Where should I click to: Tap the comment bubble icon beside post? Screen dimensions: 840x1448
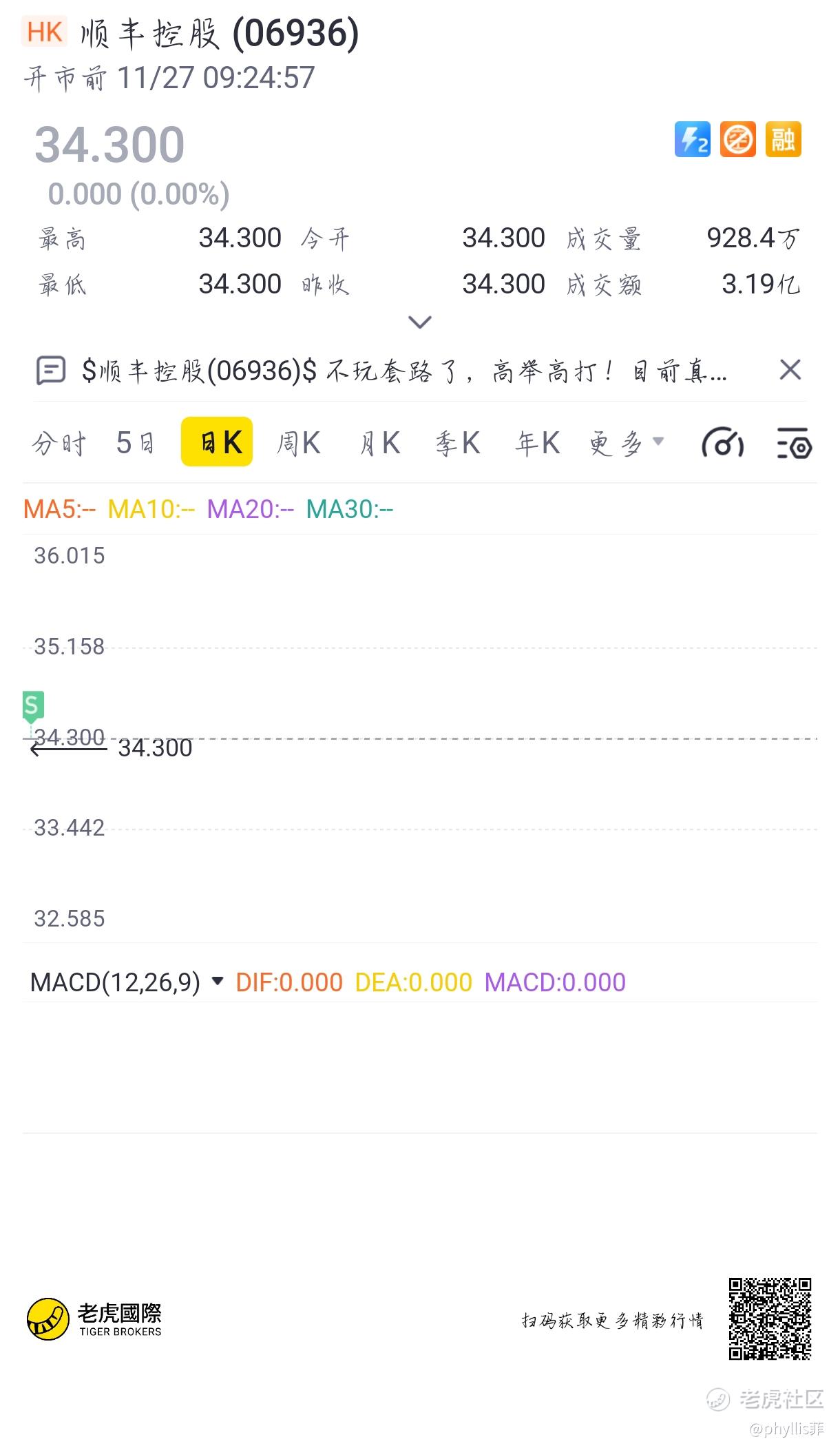[x=51, y=371]
